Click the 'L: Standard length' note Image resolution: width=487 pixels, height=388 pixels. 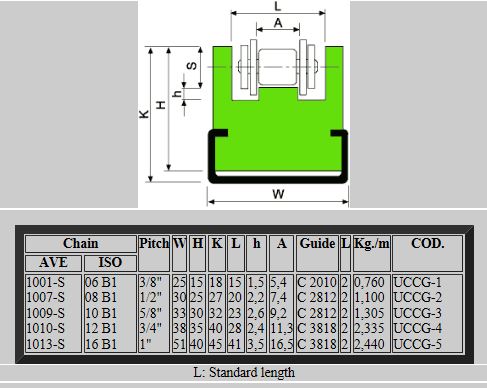(x=244, y=372)
